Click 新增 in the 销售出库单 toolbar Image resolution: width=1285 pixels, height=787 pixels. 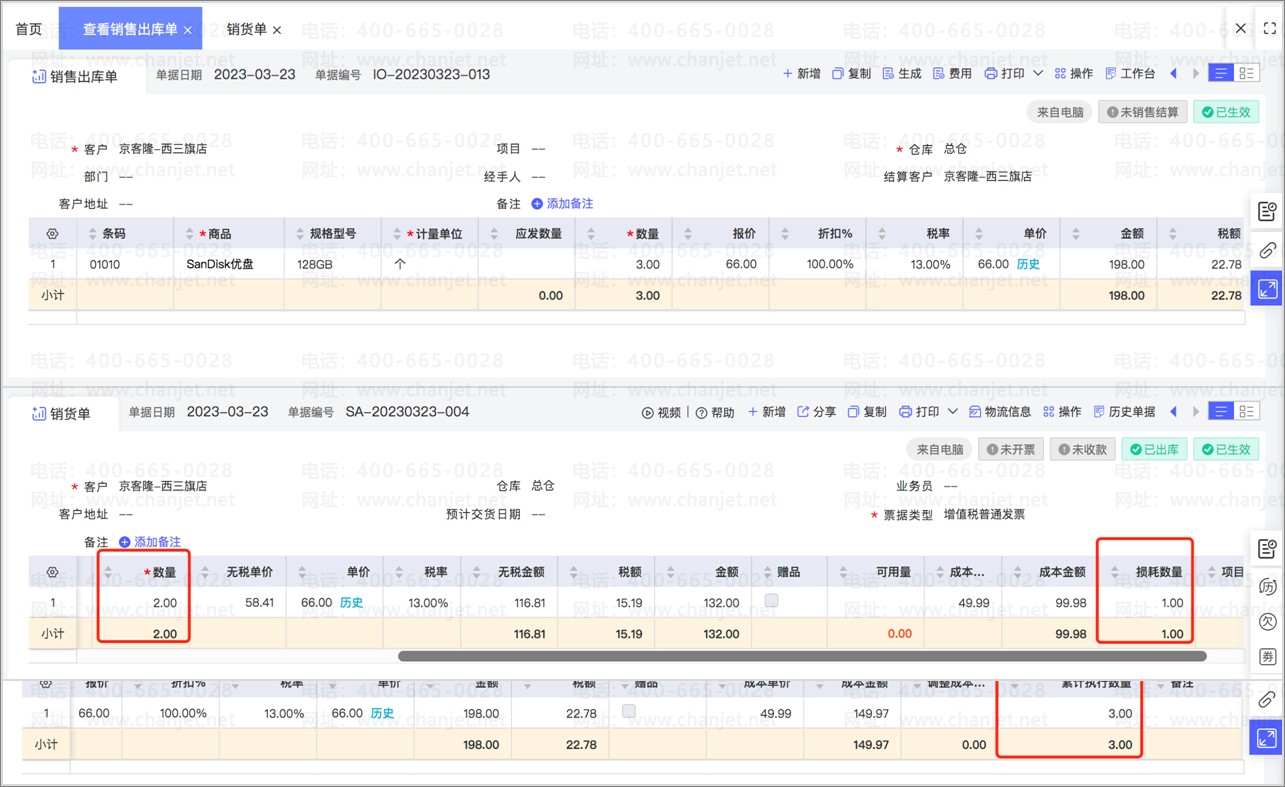(801, 73)
